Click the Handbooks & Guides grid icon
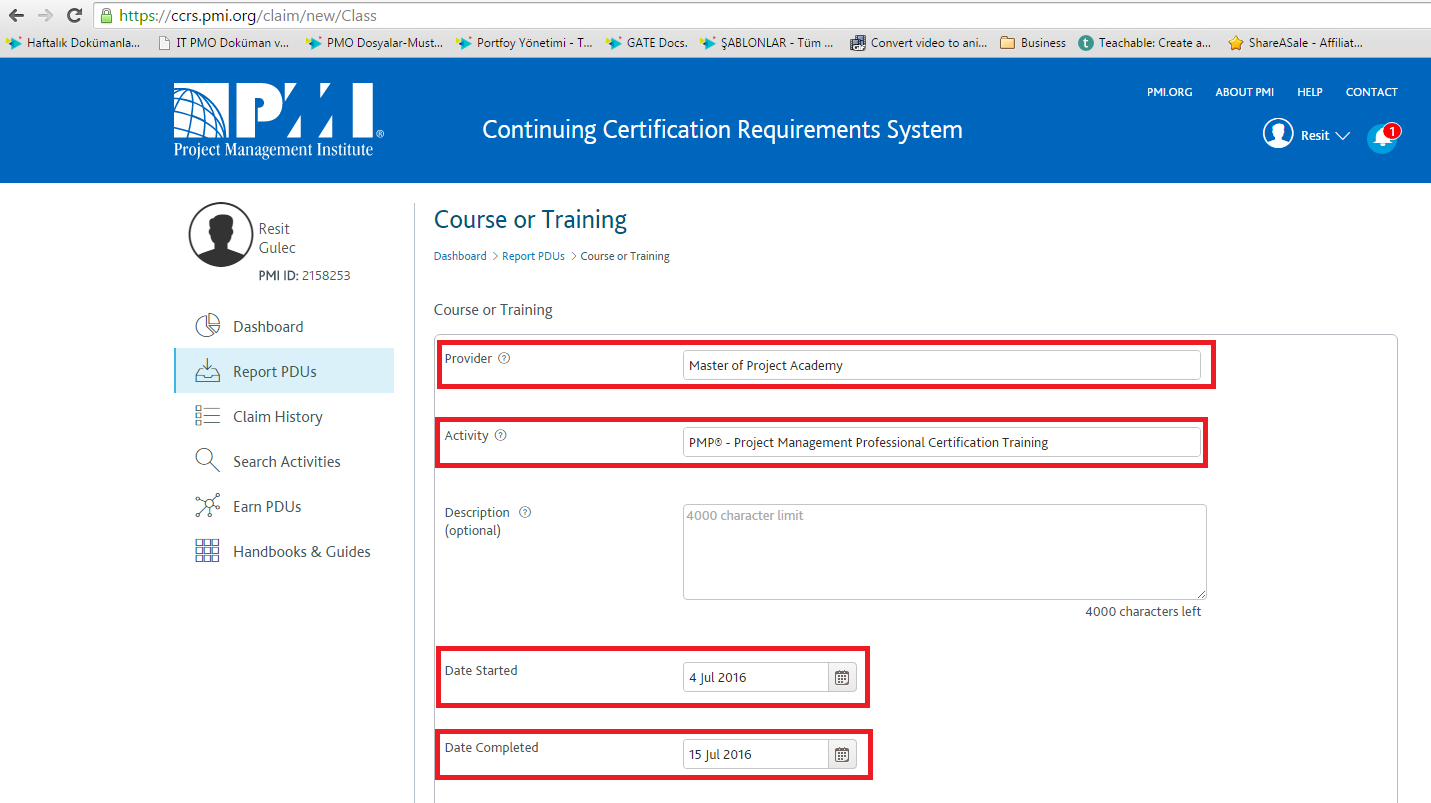This screenshot has height=803, width=1431. (207, 551)
